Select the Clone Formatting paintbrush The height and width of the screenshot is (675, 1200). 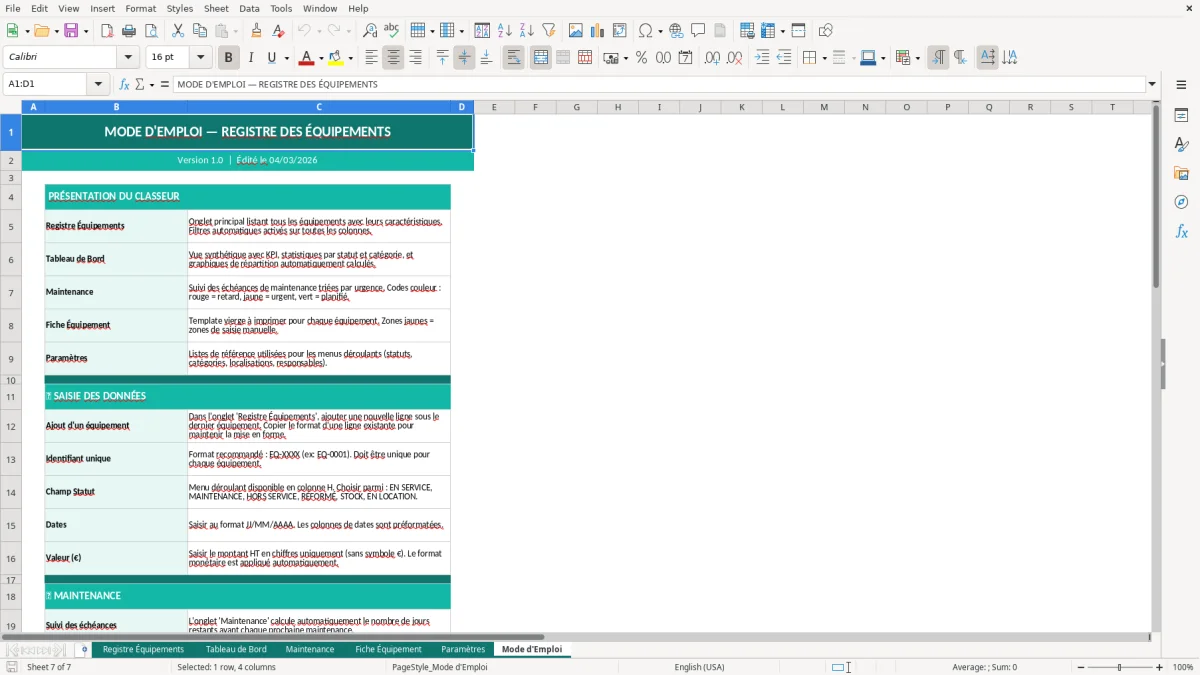[257, 31]
